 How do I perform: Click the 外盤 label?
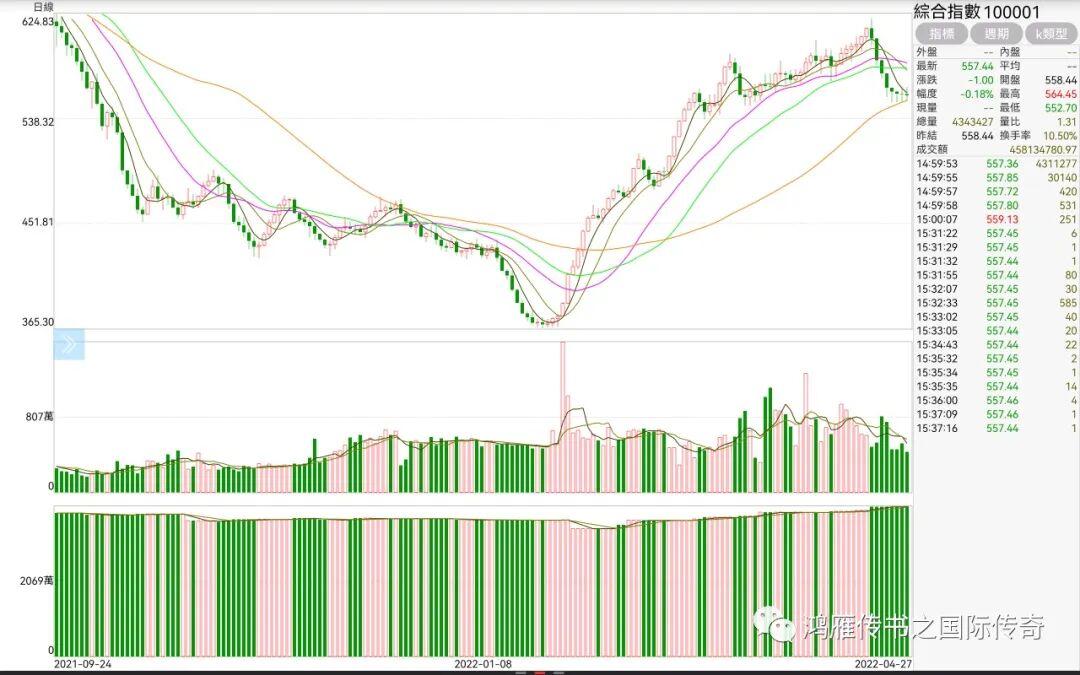926,52
